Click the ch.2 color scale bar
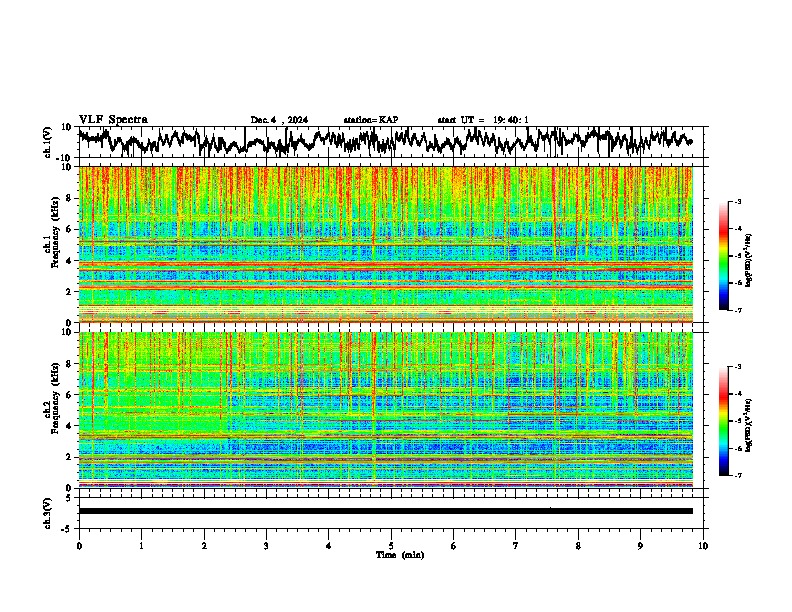792x612 pixels. click(723, 421)
